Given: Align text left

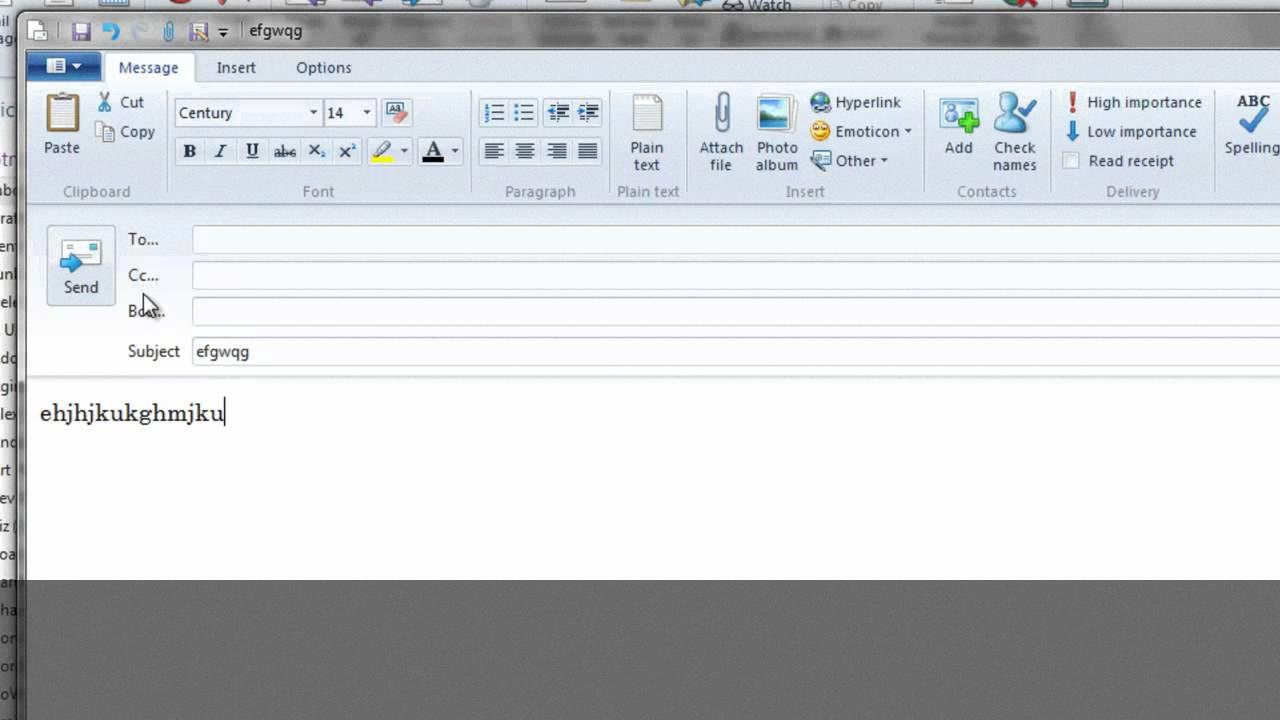Looking at the screenshot, I should click(x=494, y=151).
